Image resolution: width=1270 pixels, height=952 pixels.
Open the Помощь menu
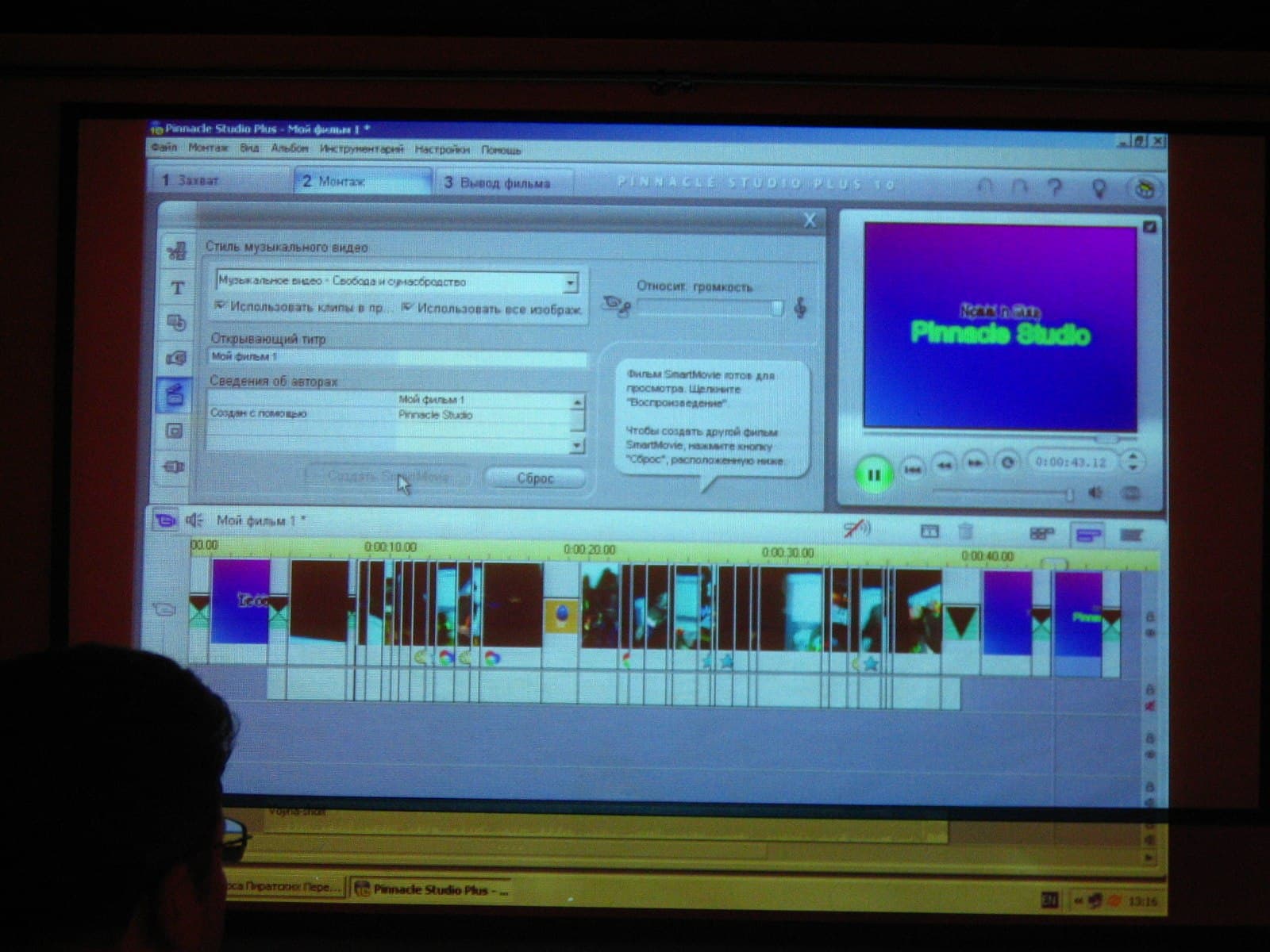pos(501,150)
